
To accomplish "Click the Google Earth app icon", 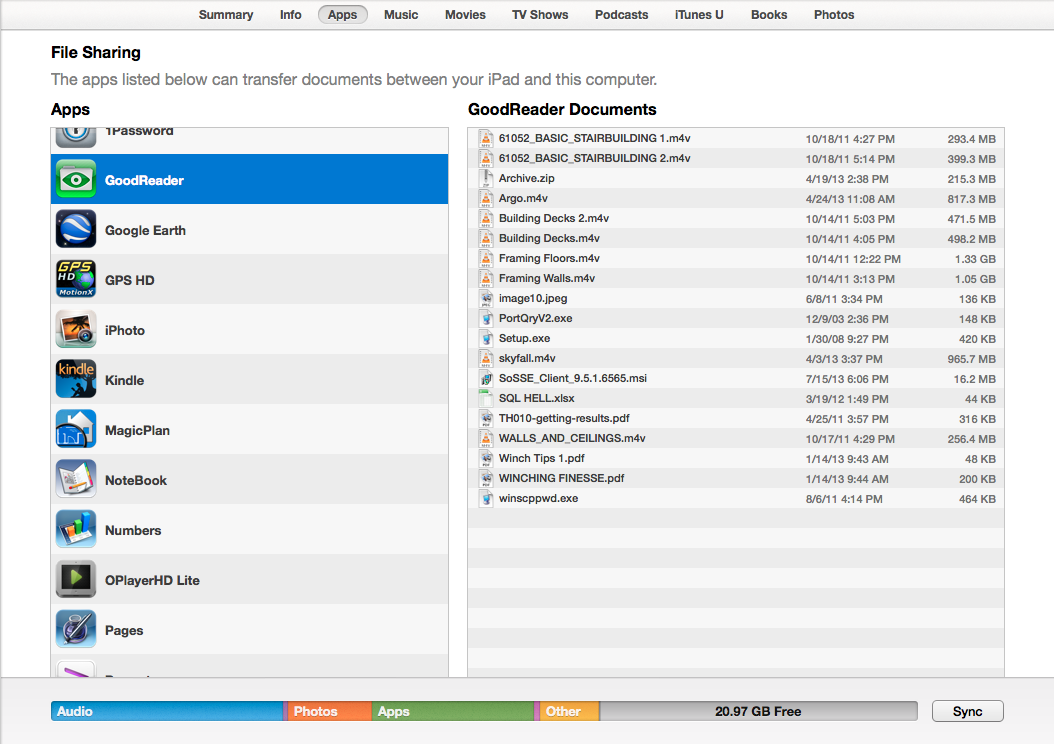I will coord(76,229).
